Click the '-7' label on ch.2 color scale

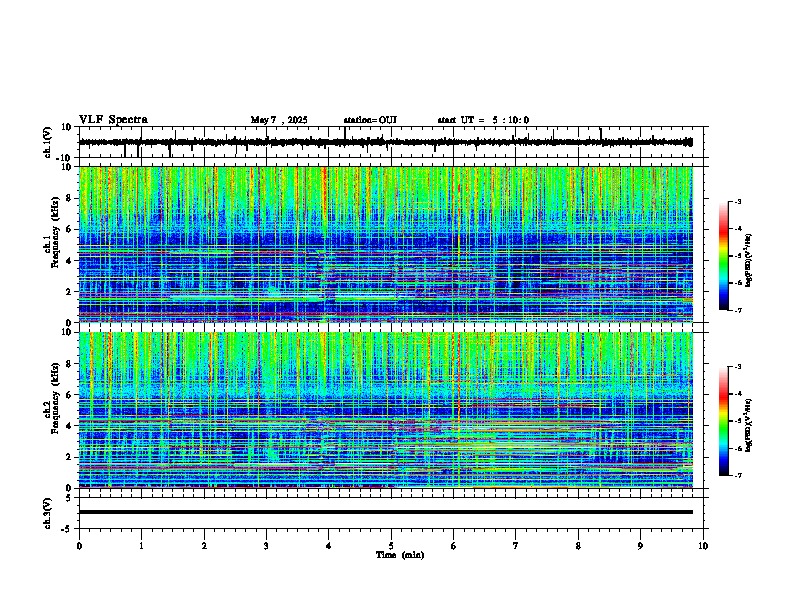737,476
